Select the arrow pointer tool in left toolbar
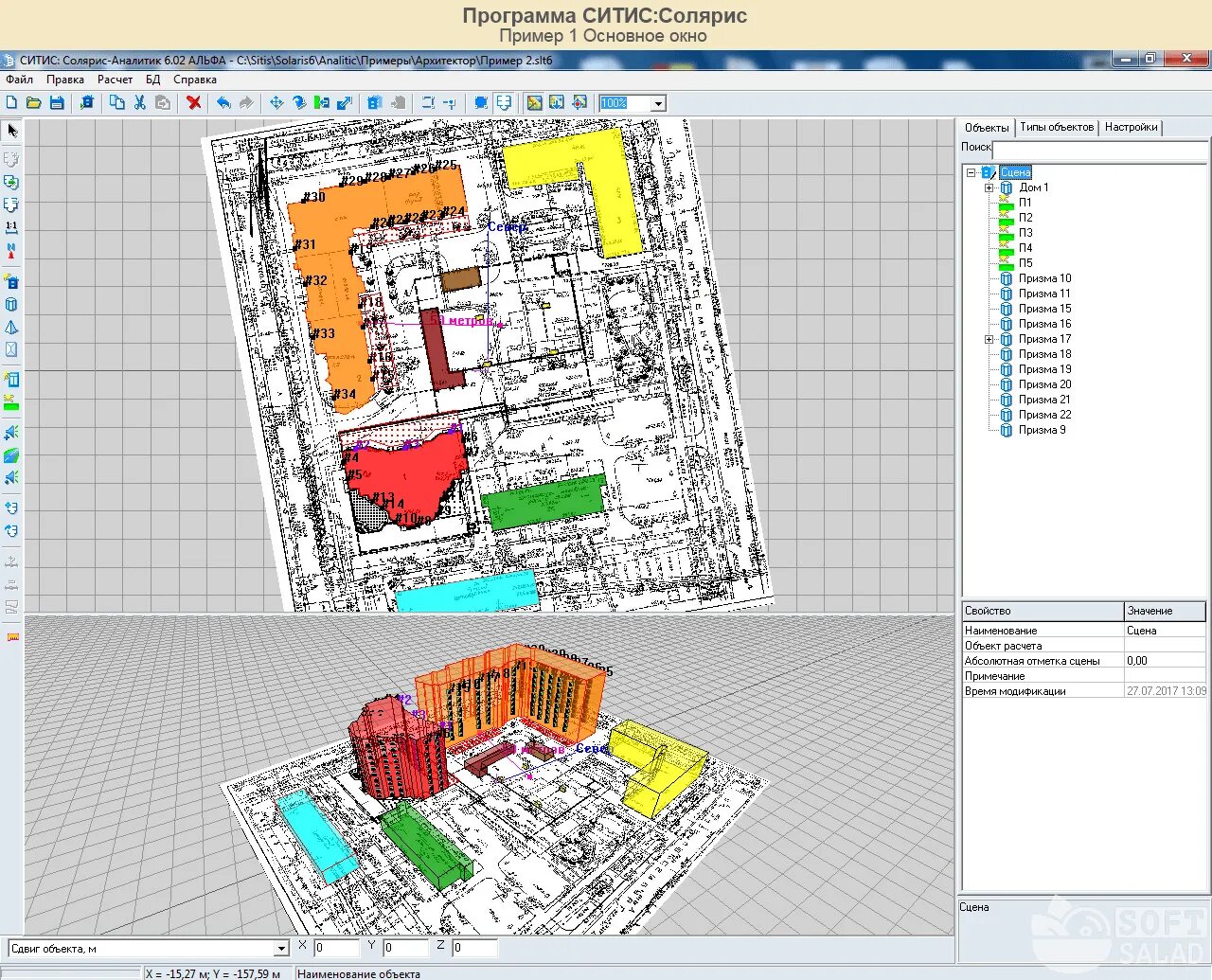 (12, 131)
